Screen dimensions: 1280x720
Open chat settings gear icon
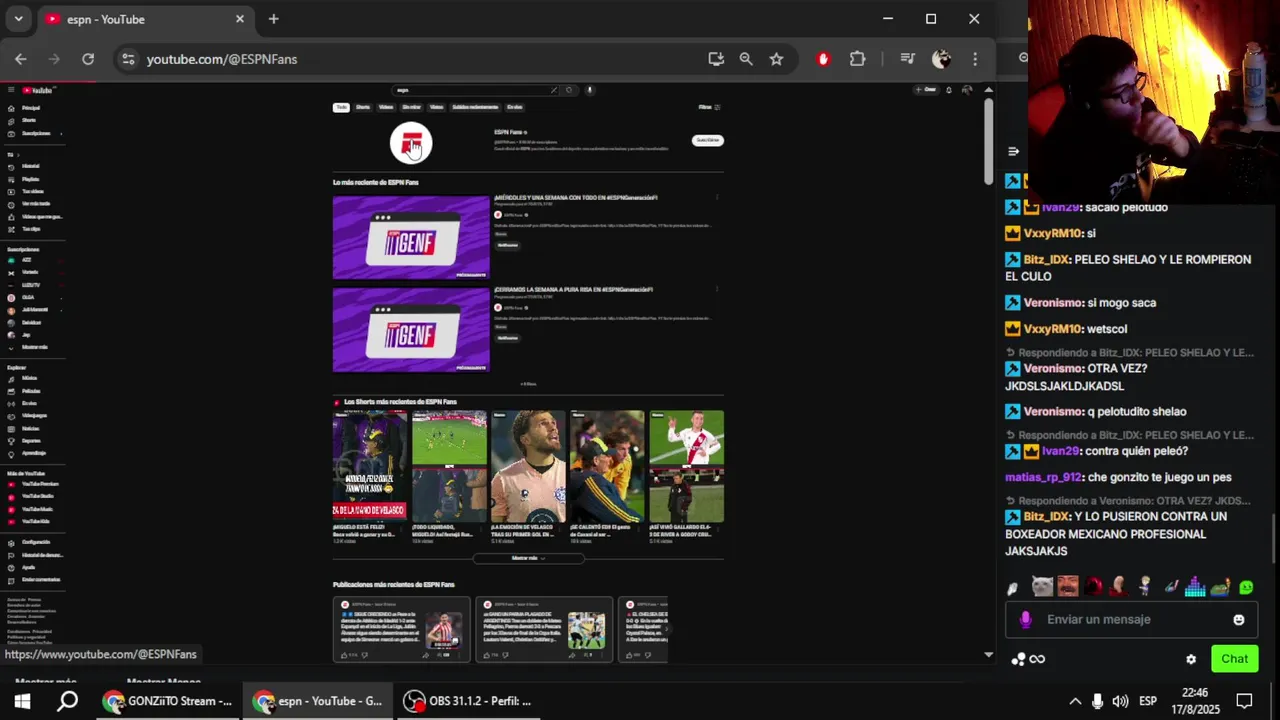coord(1191,659)
